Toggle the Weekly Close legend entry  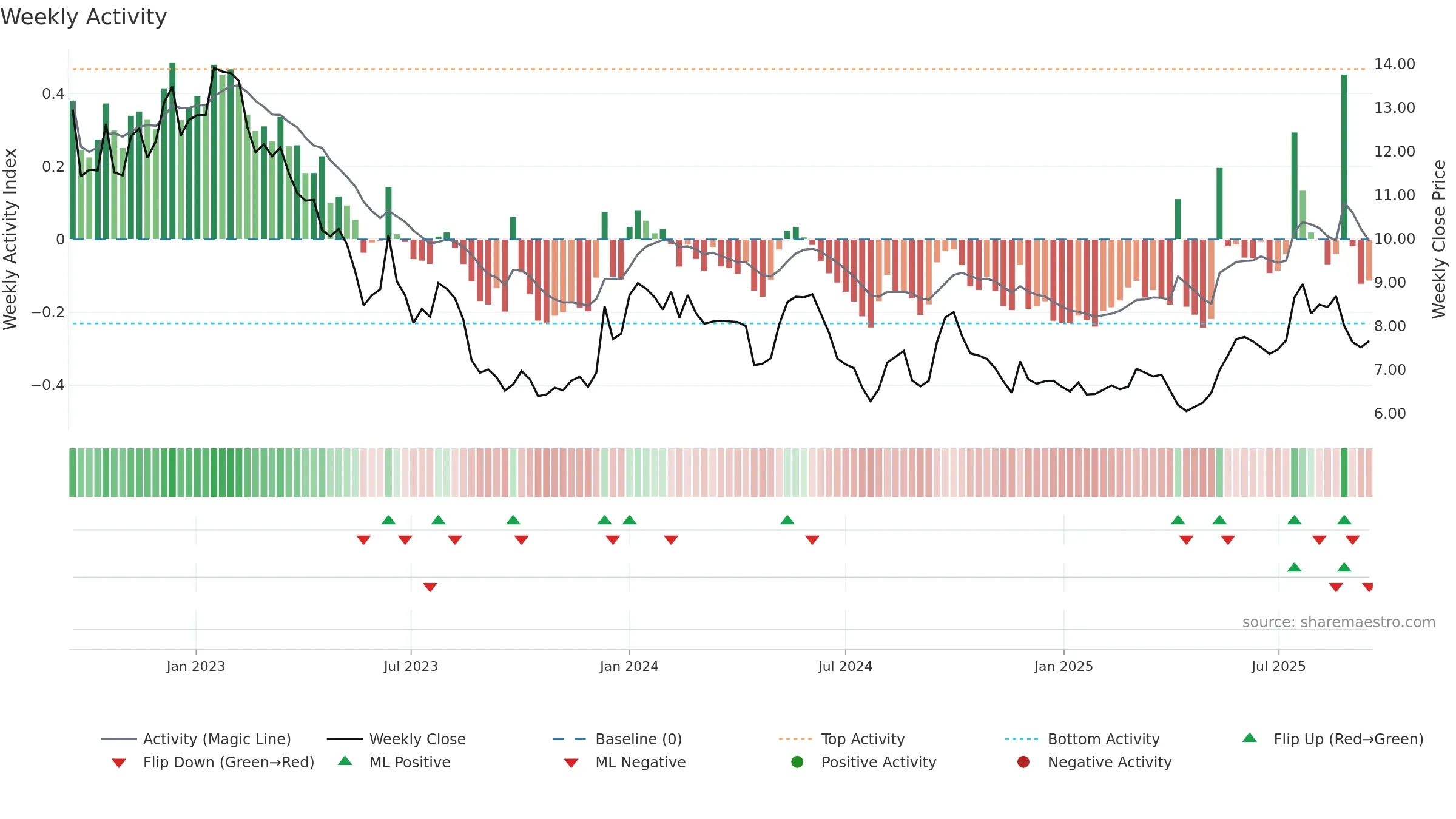[396, 739]
